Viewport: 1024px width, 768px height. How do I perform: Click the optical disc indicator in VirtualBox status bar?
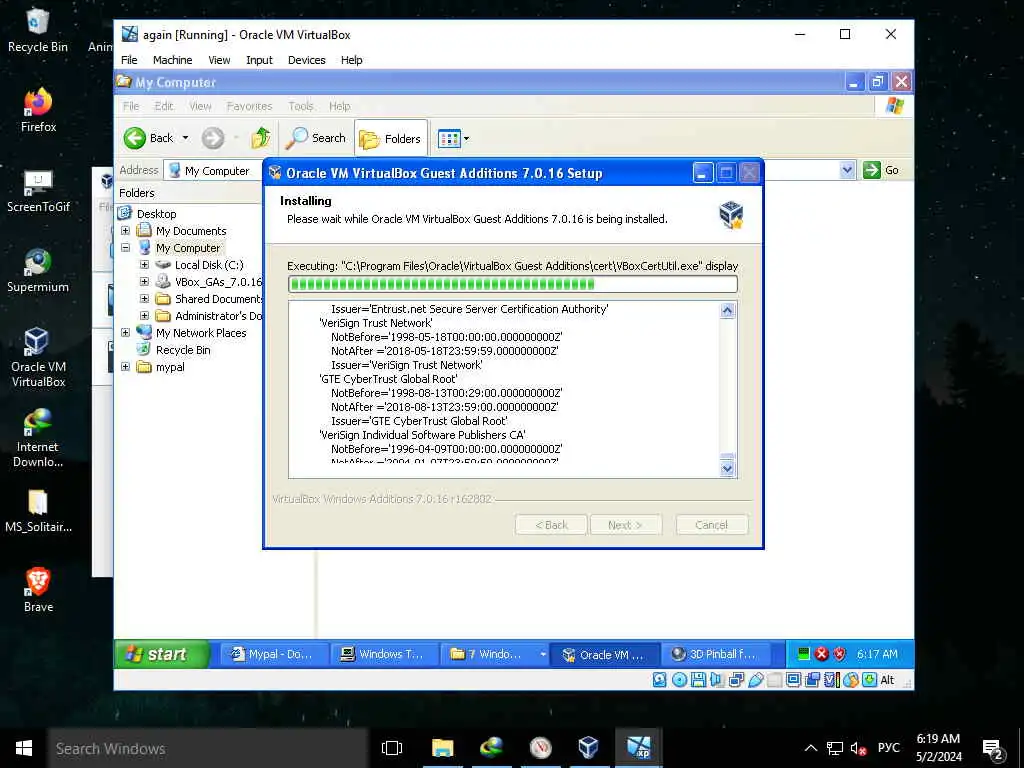679,680
